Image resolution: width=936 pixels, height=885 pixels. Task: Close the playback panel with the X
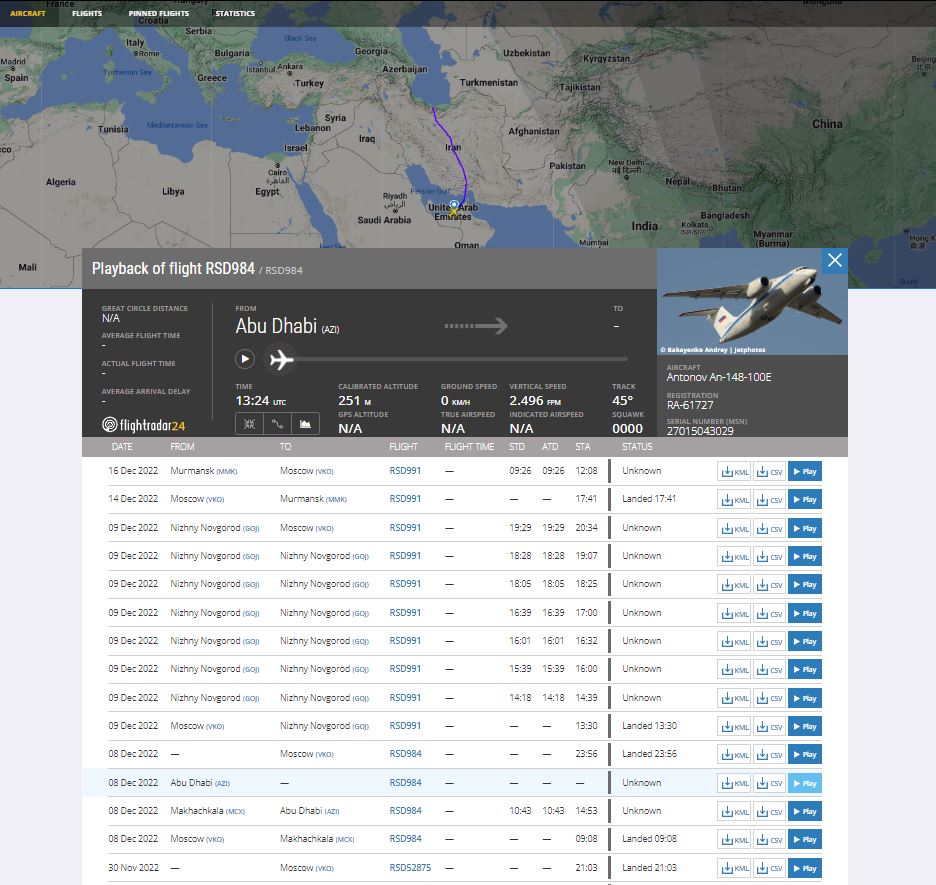click(834, 261)
